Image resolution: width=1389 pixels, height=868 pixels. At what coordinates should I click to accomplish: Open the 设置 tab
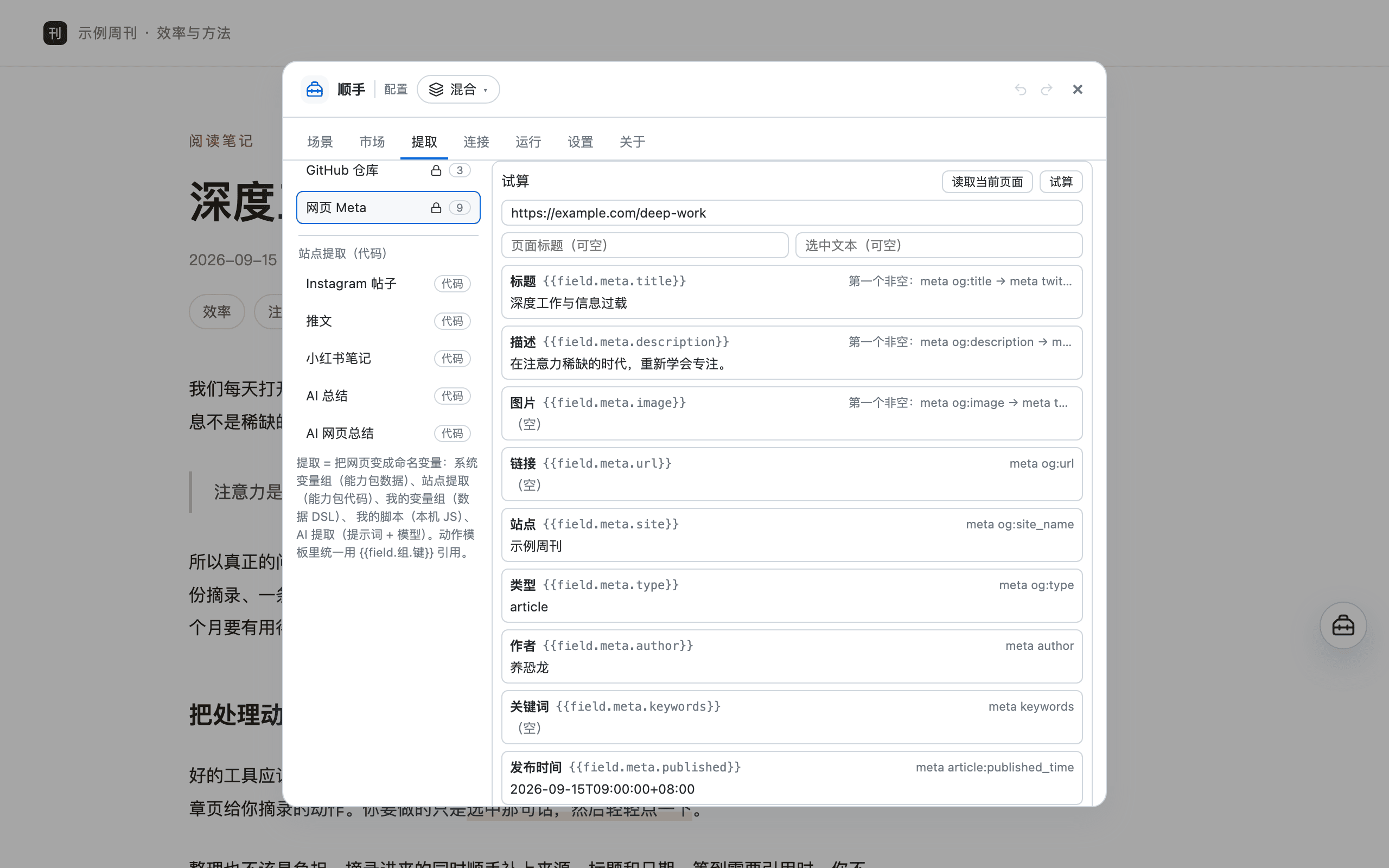(x=580, y=142)
